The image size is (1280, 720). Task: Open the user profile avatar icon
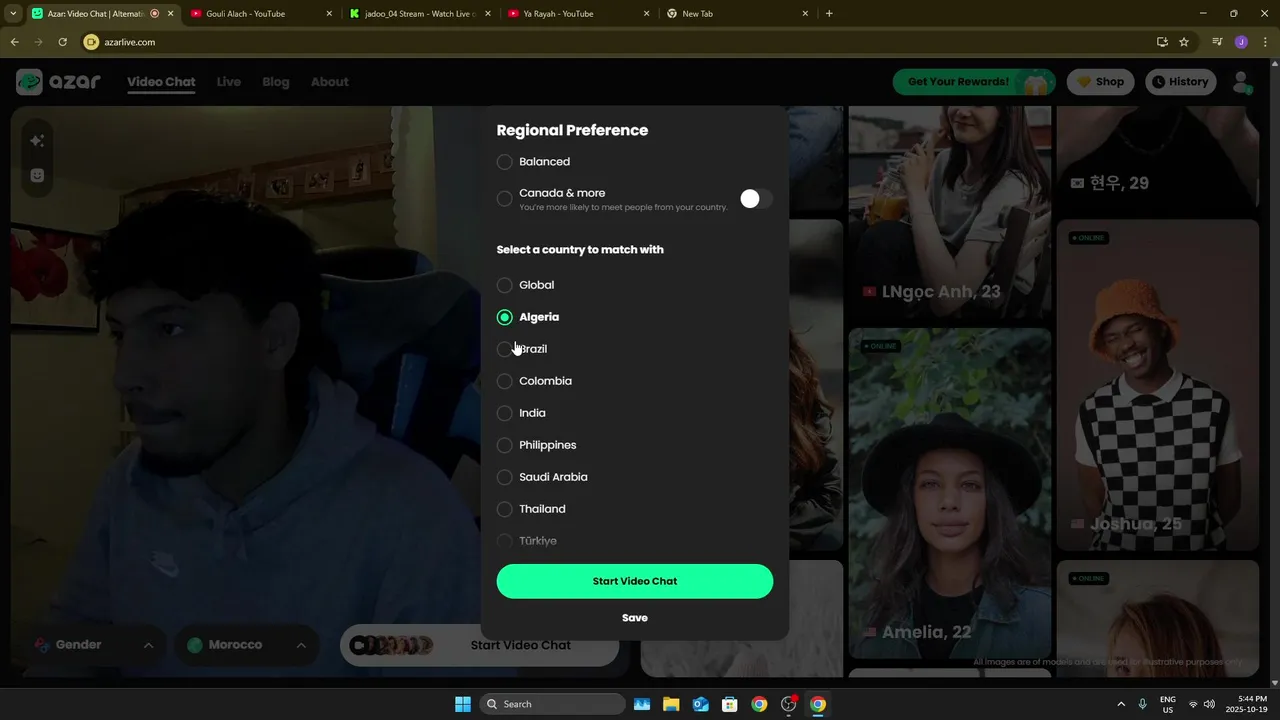coord(1242,82)
